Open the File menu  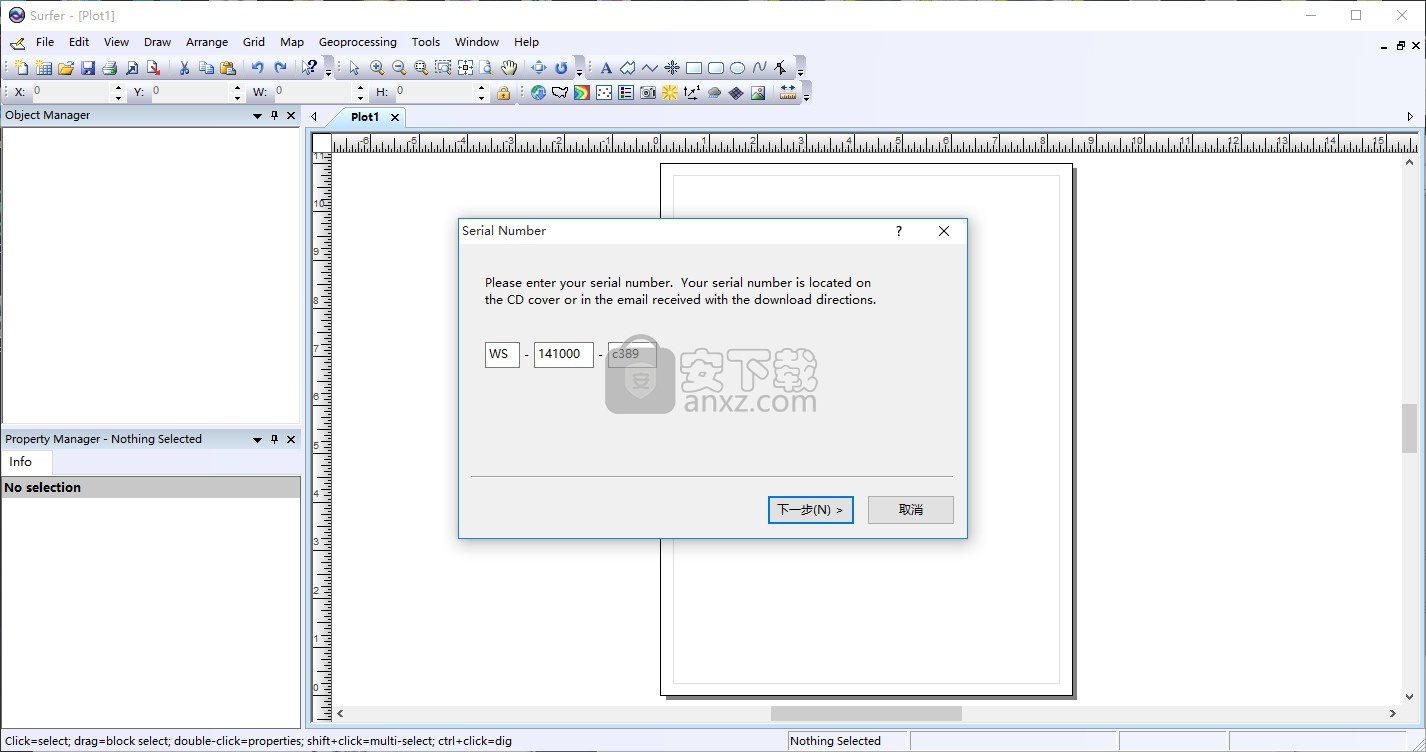tap(45, 42)
